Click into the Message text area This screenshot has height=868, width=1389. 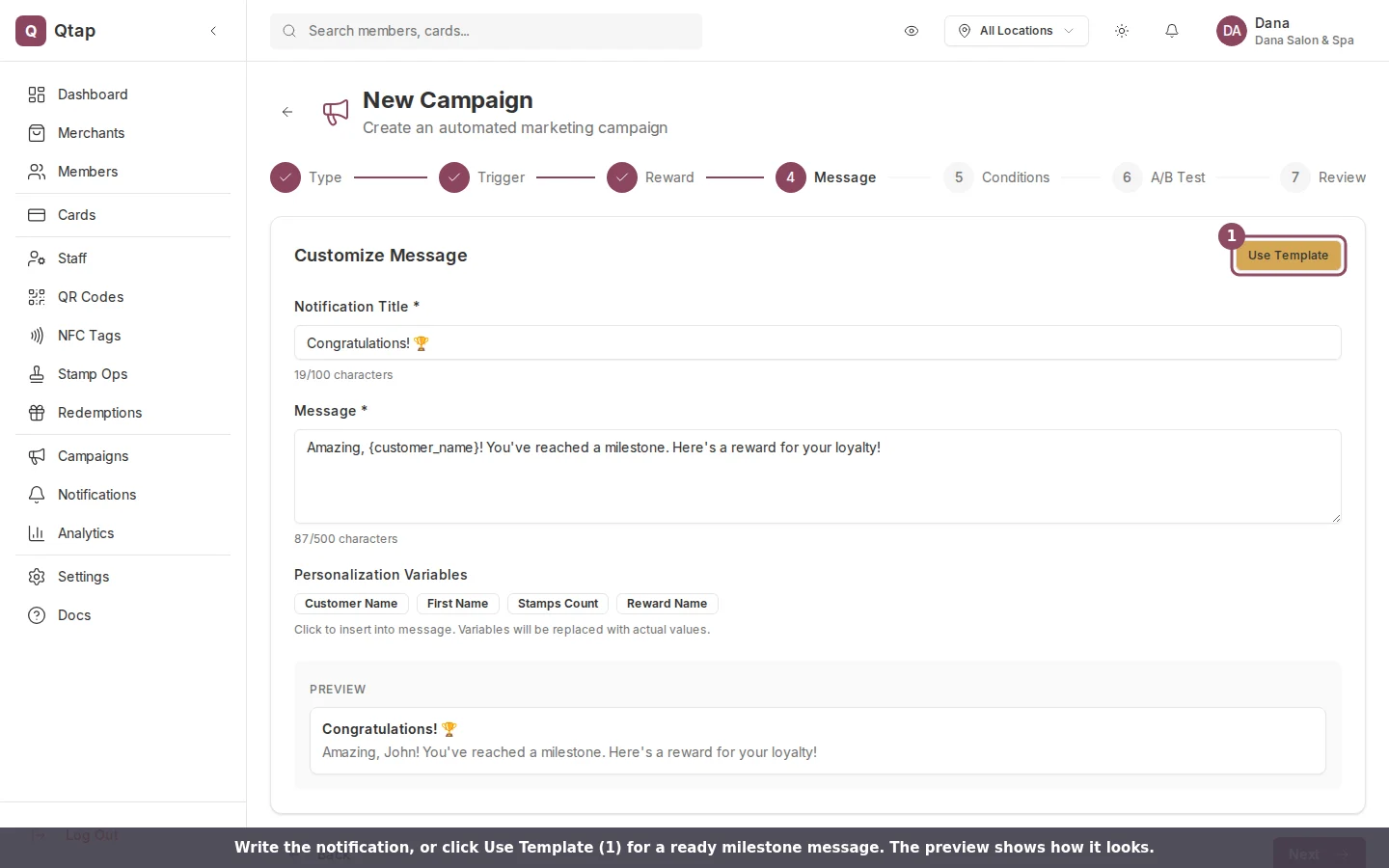tap(818, 476)
